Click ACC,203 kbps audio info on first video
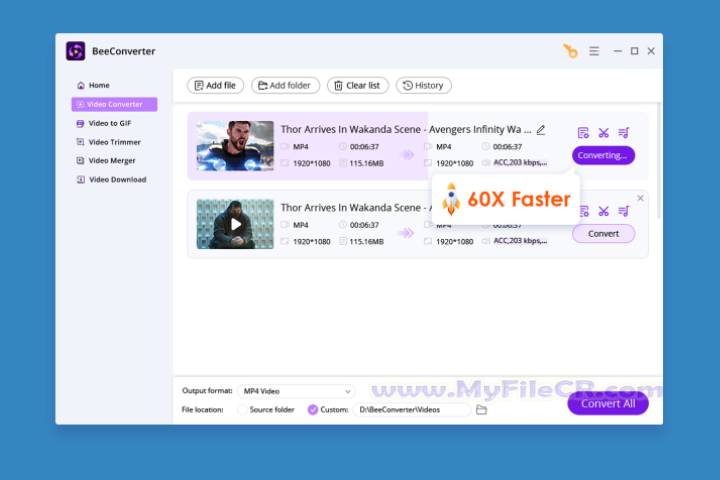Image resolution: width=720 pixels, height=480 pixels. [x=520, y=163]
